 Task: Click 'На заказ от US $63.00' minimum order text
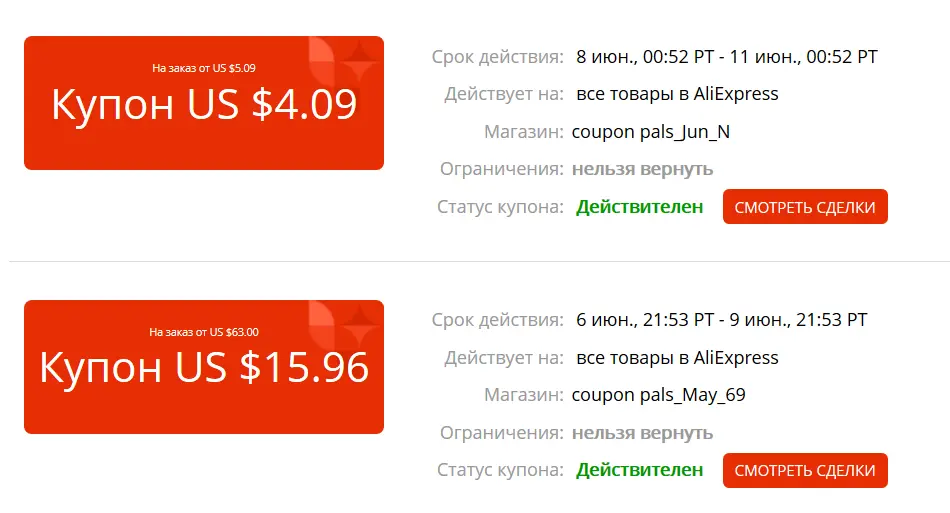click(x=204, y=332)
